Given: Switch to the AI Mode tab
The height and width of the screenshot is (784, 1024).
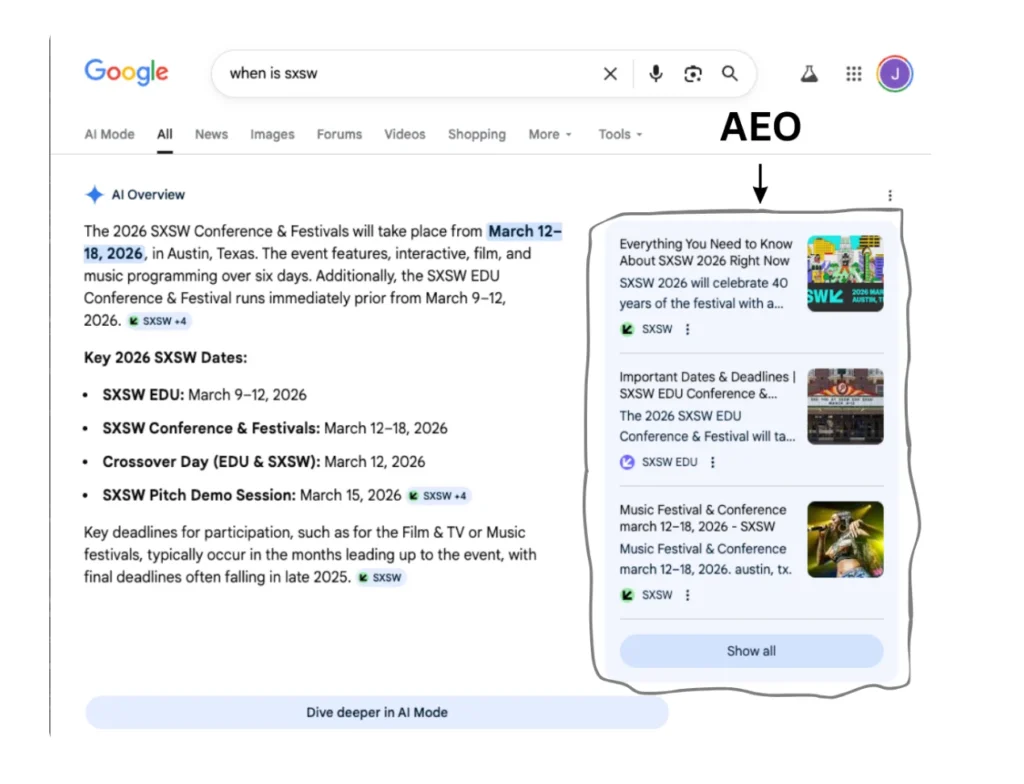Looking at the screenshot, I should point(109,134).
